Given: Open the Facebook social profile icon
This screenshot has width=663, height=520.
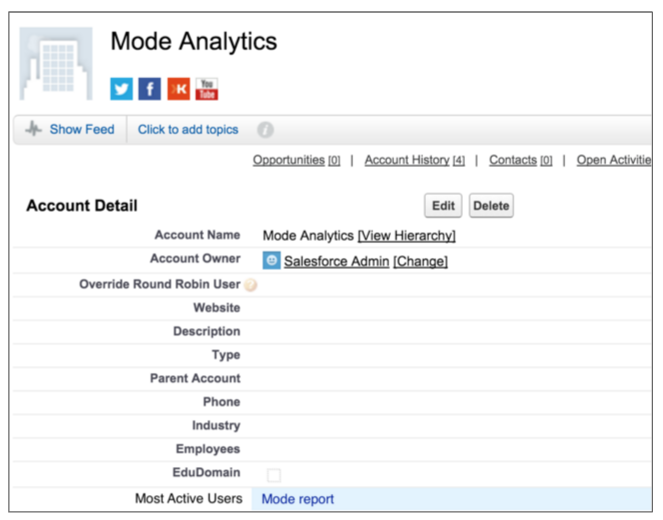Looking at the screenshot, I should tap(150, 89).
